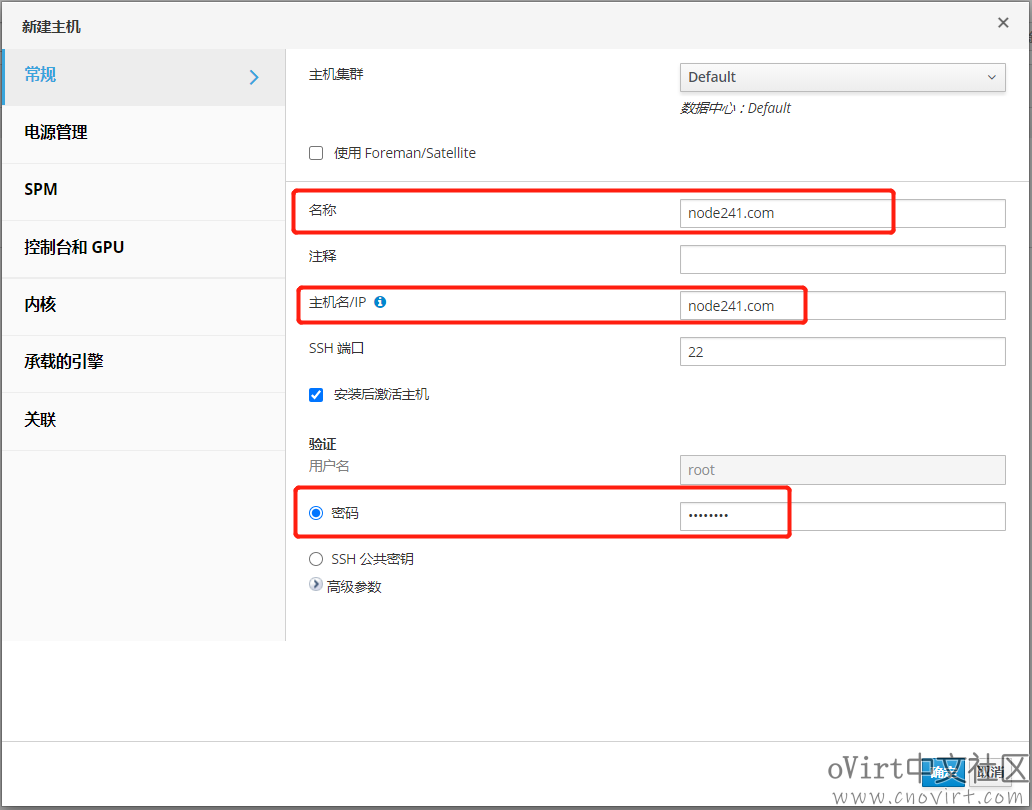This screenshot has height=810, width=1032.
Task: Open the 关联 tab
Action: [143, 421]
